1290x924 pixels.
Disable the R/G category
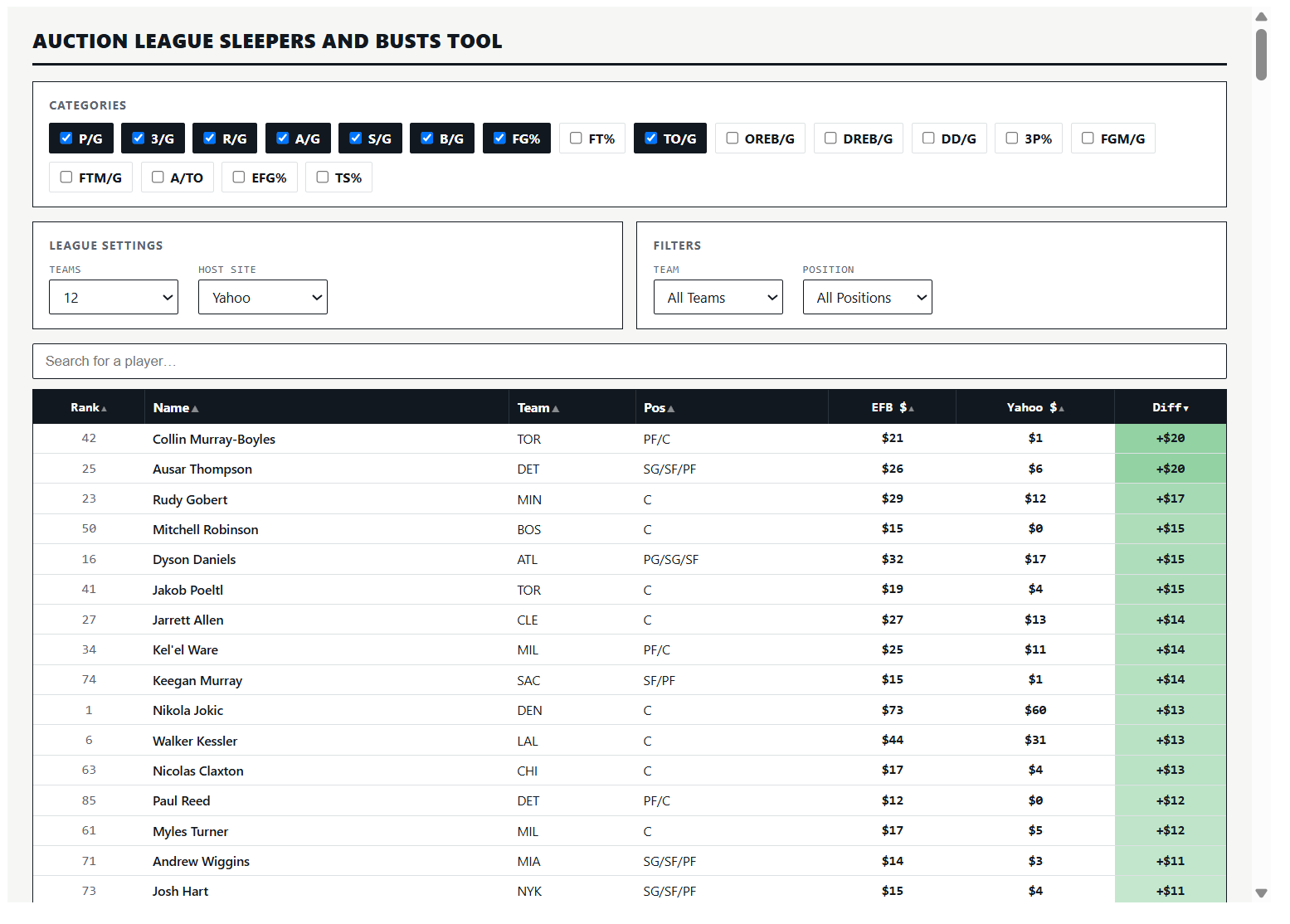(x=210, y=139)
